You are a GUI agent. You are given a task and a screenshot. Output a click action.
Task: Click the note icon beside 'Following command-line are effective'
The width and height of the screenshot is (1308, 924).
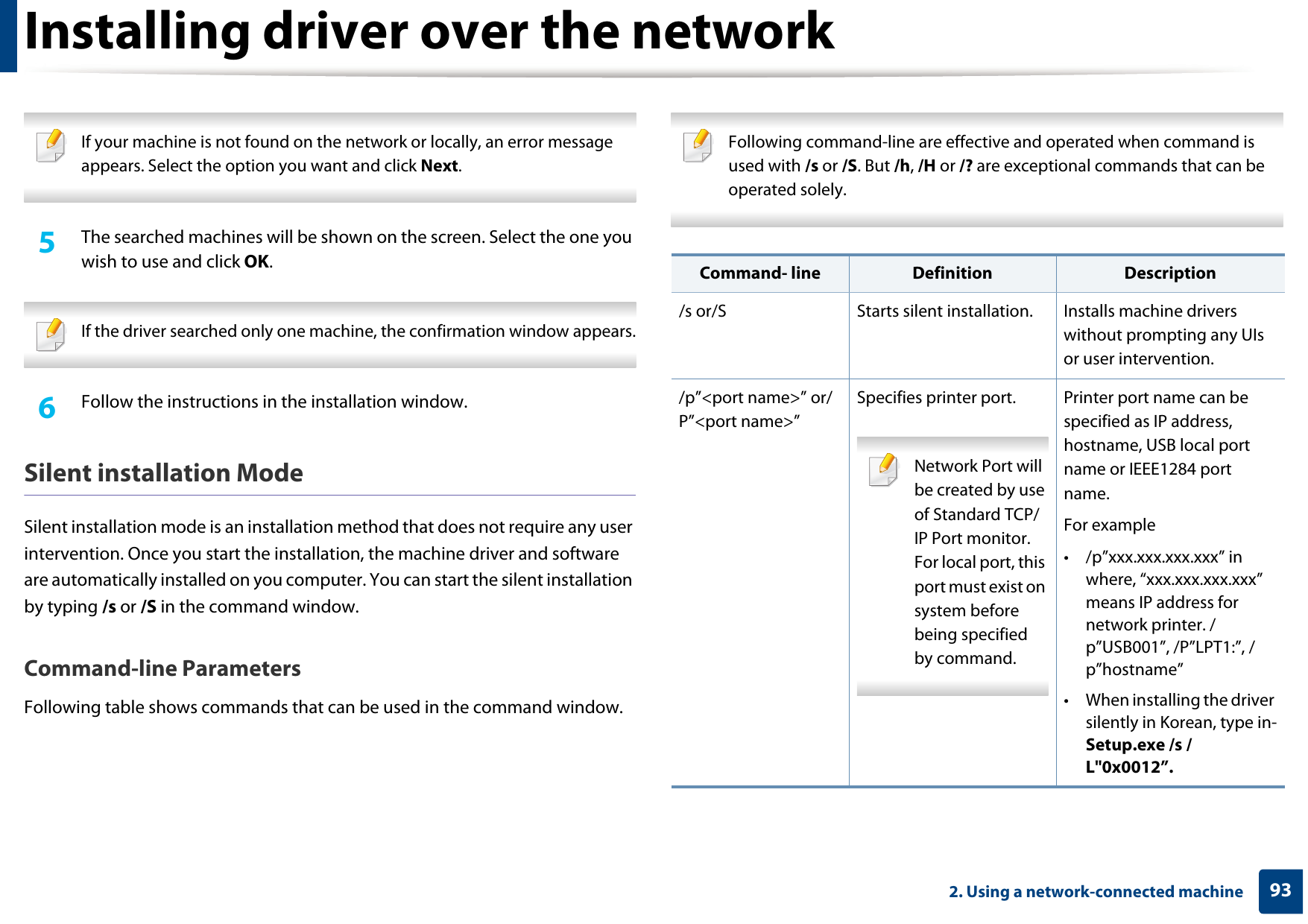698,146
